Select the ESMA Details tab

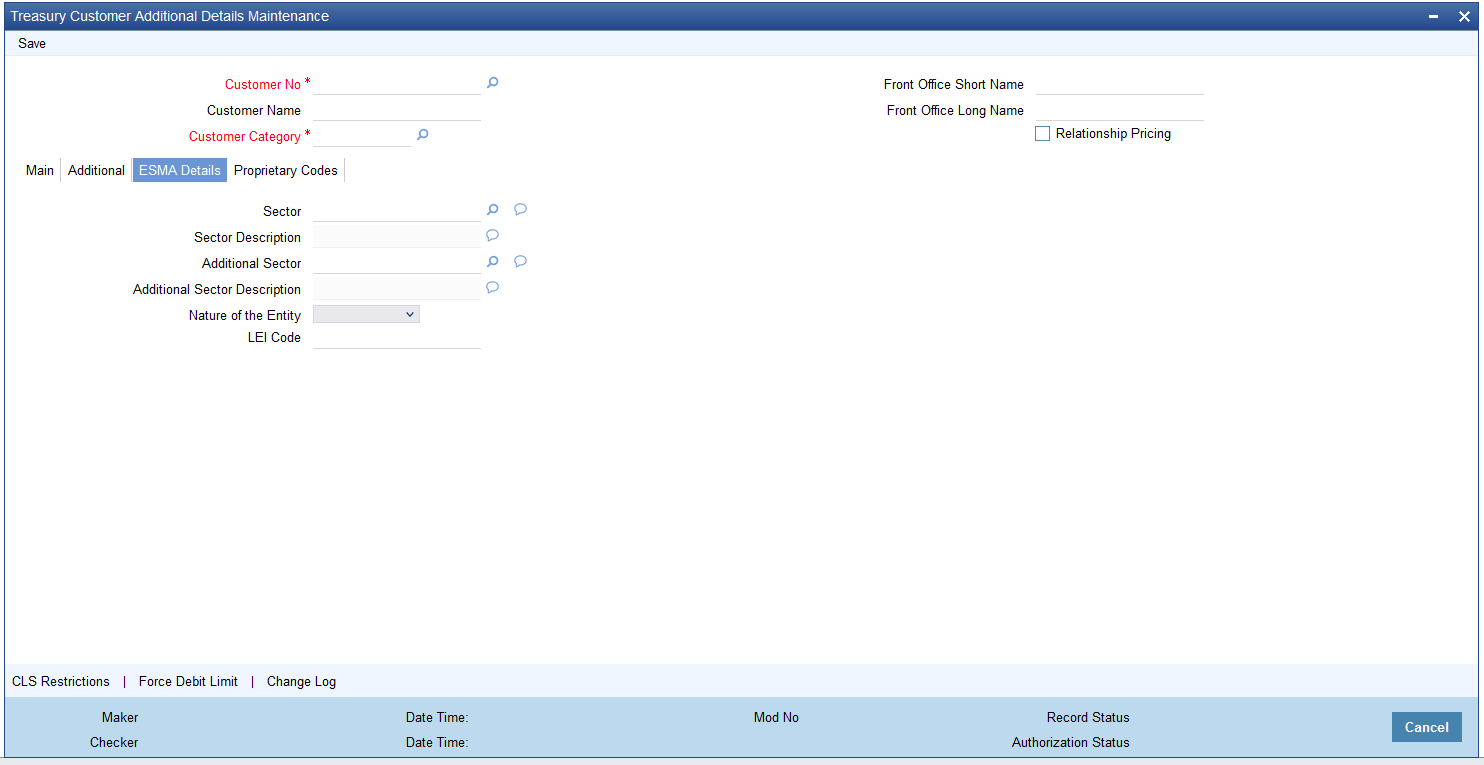pyautogui.click(x=180, y=171)
